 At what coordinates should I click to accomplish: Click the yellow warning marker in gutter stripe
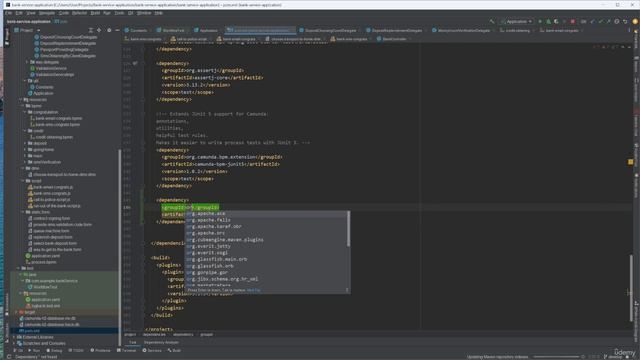631,162
